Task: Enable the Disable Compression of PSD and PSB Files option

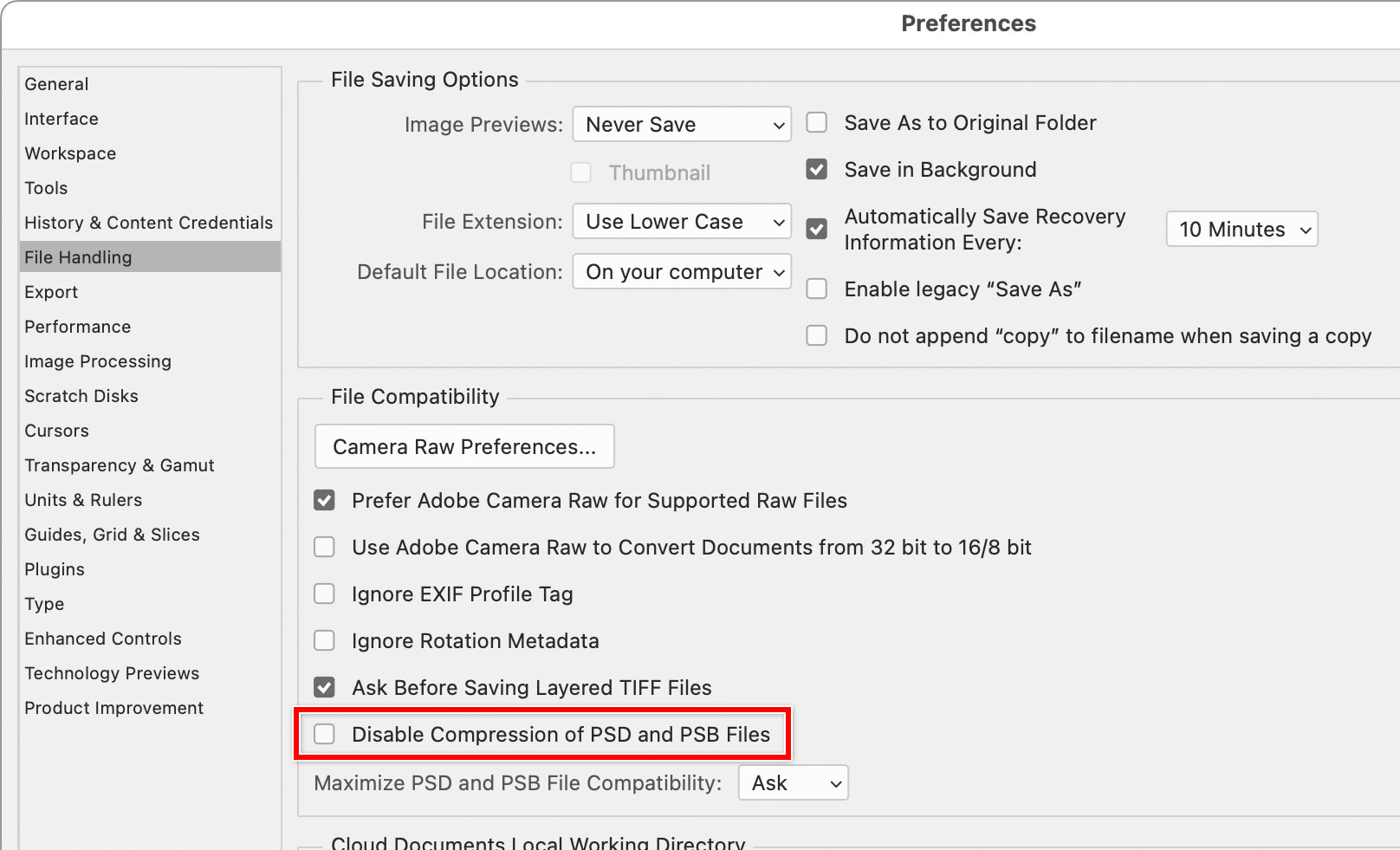Action: point(324,734)
